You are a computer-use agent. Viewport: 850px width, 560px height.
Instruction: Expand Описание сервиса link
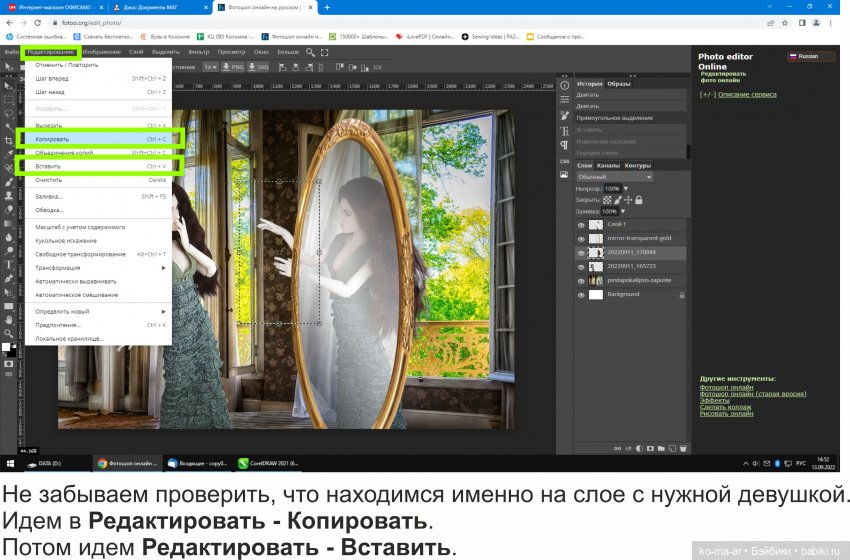click(x=747, y=94)
